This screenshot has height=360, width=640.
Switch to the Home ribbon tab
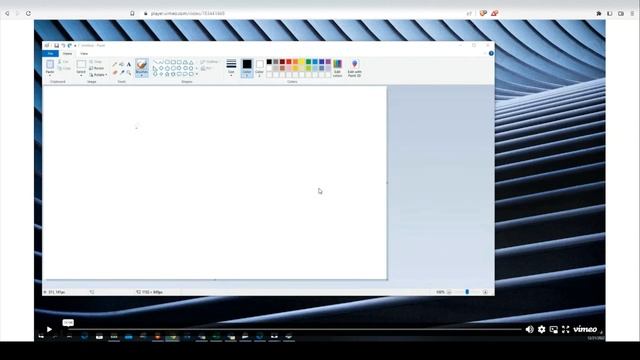click(67, 53)
